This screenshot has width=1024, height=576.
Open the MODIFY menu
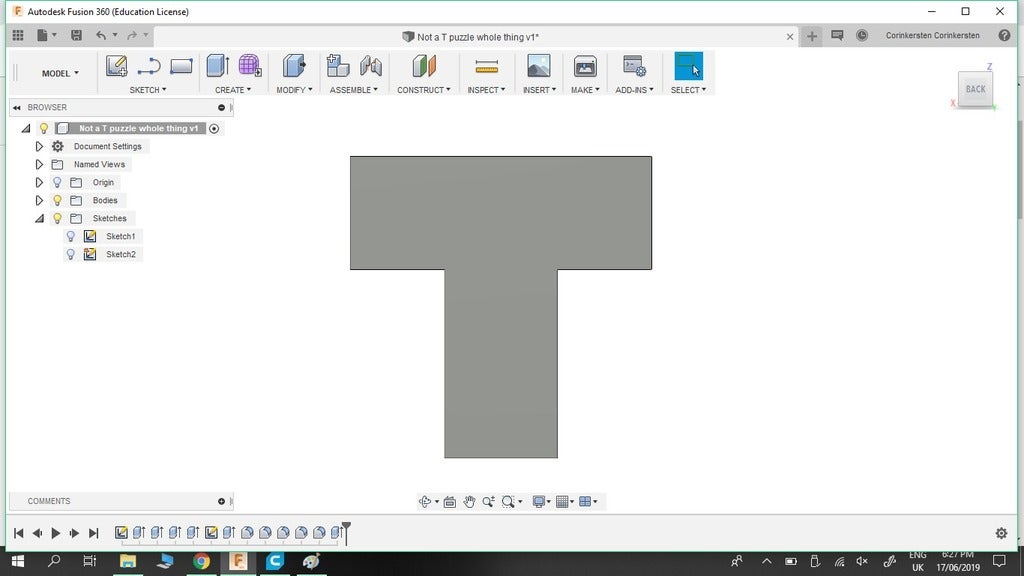click(x=294, y=90)
